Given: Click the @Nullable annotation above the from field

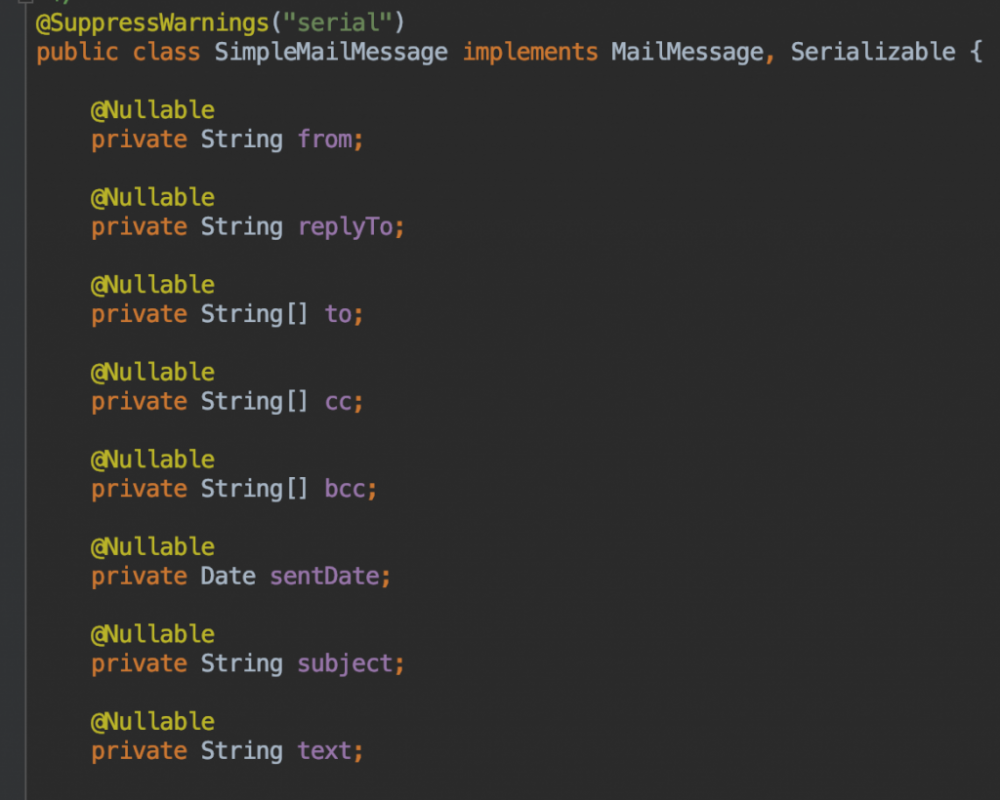Looking at the screenshot, I should pos(153,109).
